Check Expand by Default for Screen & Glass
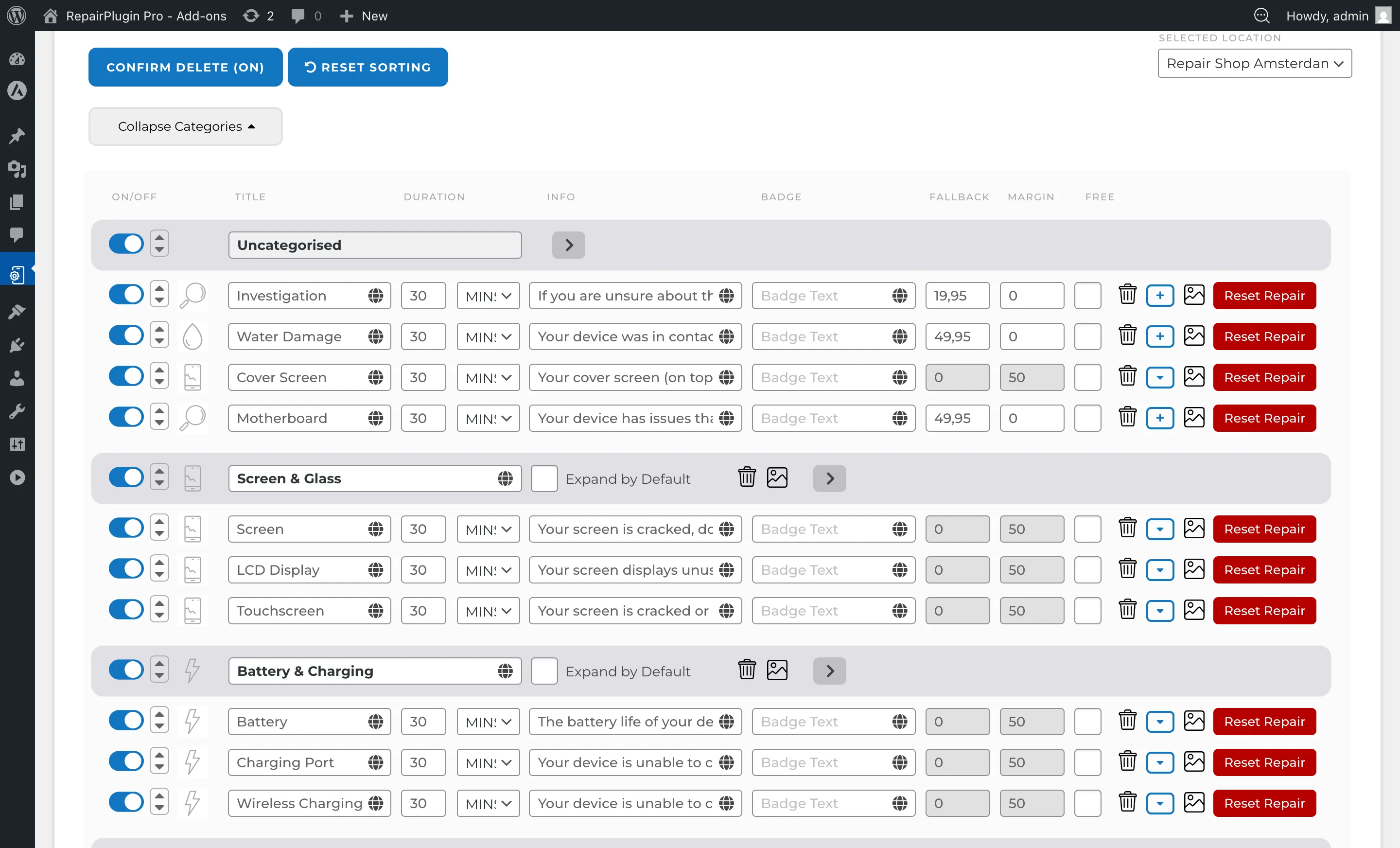 544,478
